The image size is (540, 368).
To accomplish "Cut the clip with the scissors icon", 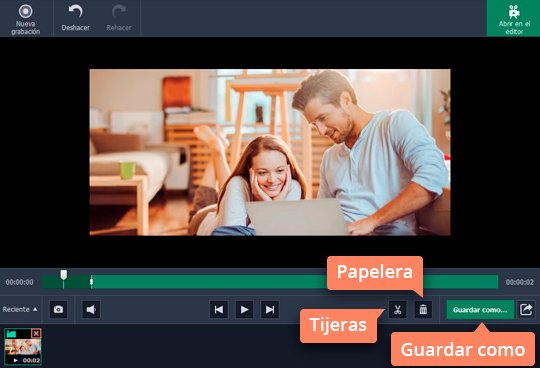I will [398, 309].
